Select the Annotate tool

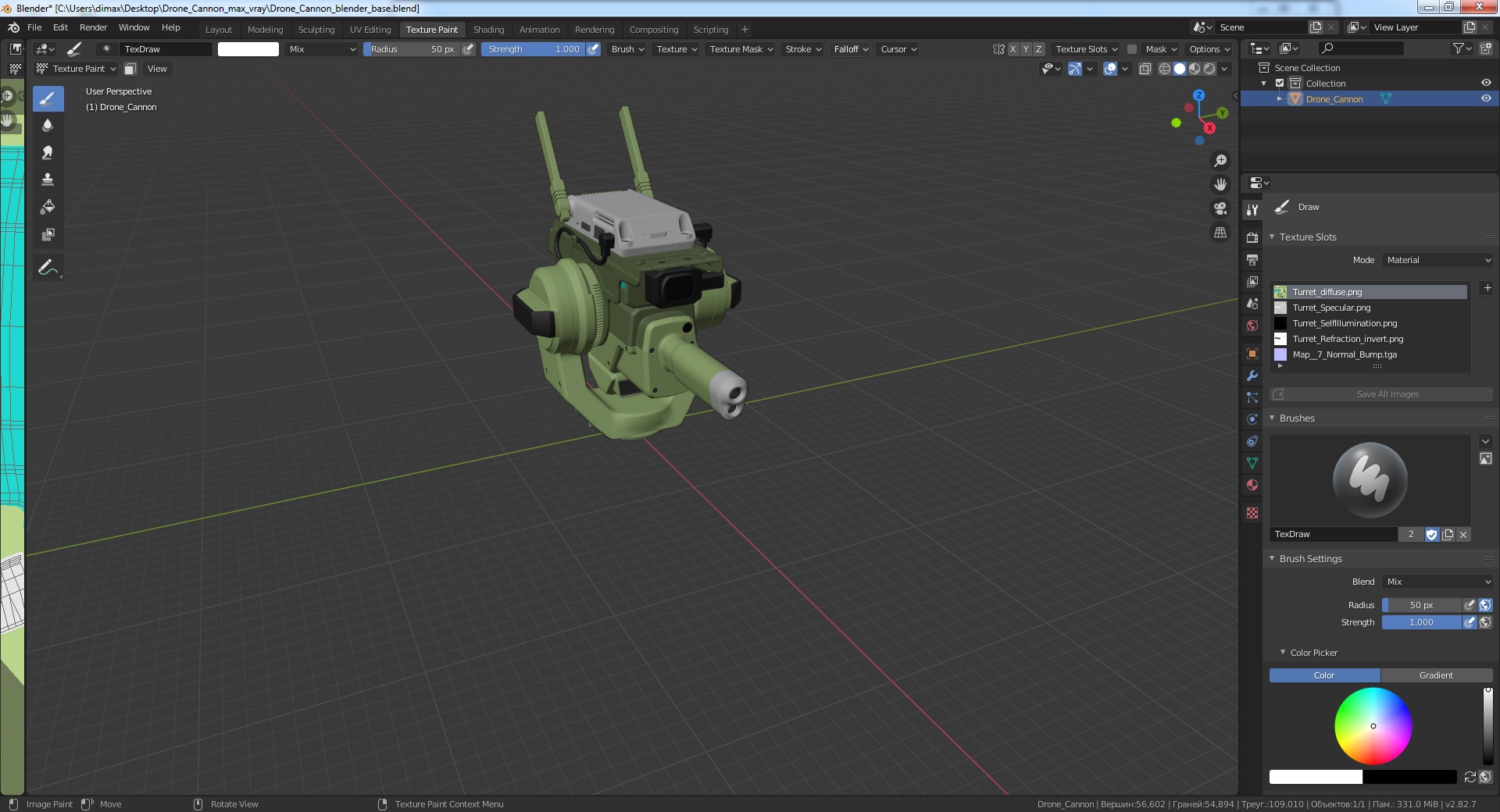click(48, 267)
